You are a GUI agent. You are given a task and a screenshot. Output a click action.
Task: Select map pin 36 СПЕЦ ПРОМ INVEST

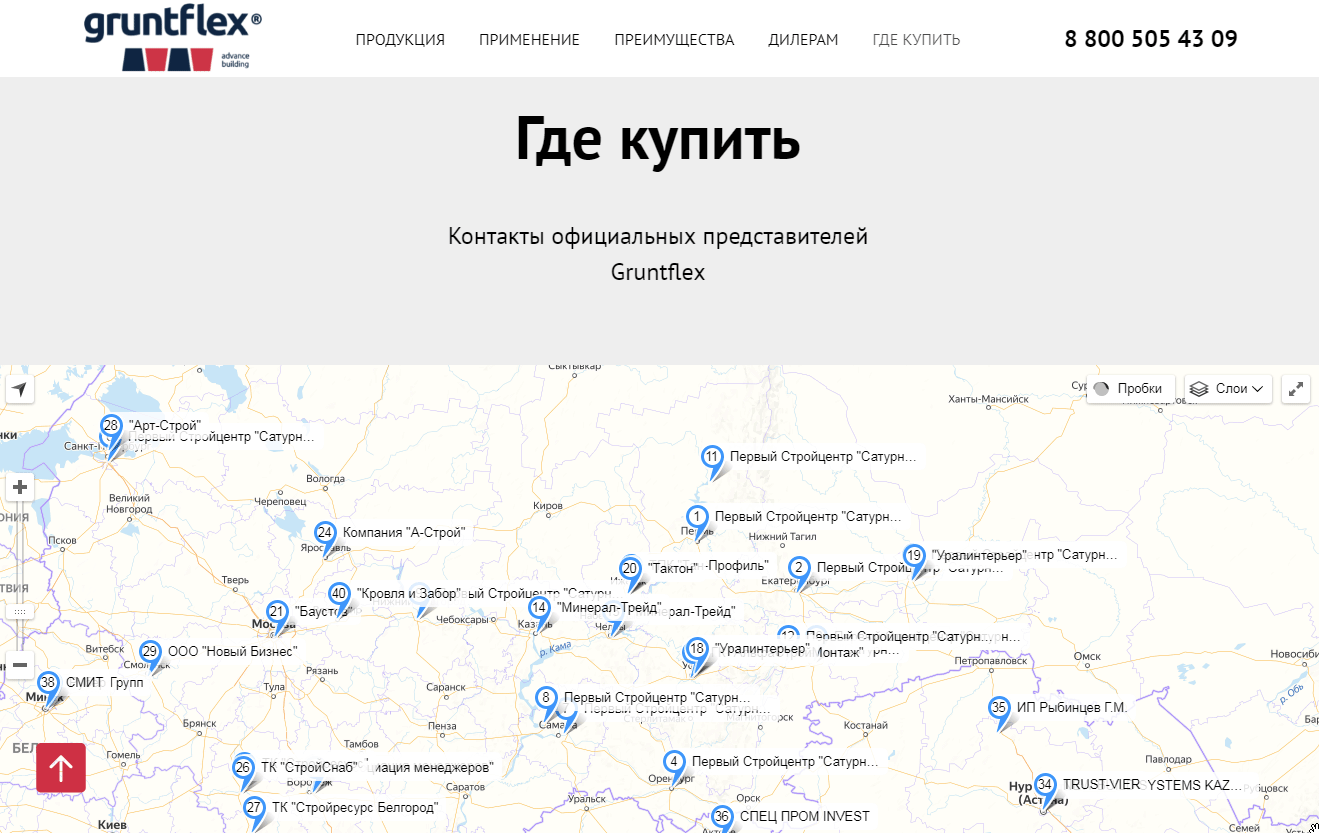[x=722, y=818]
